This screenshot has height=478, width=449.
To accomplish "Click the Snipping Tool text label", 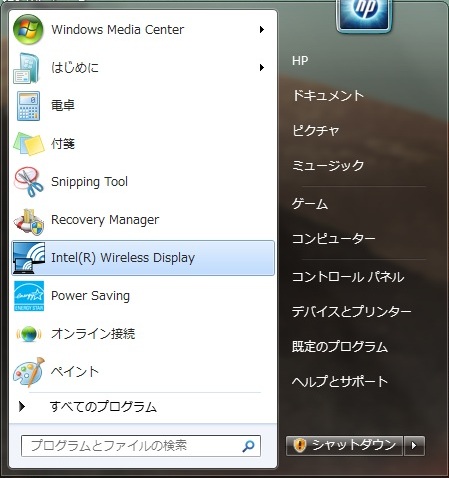I will 89,182.
